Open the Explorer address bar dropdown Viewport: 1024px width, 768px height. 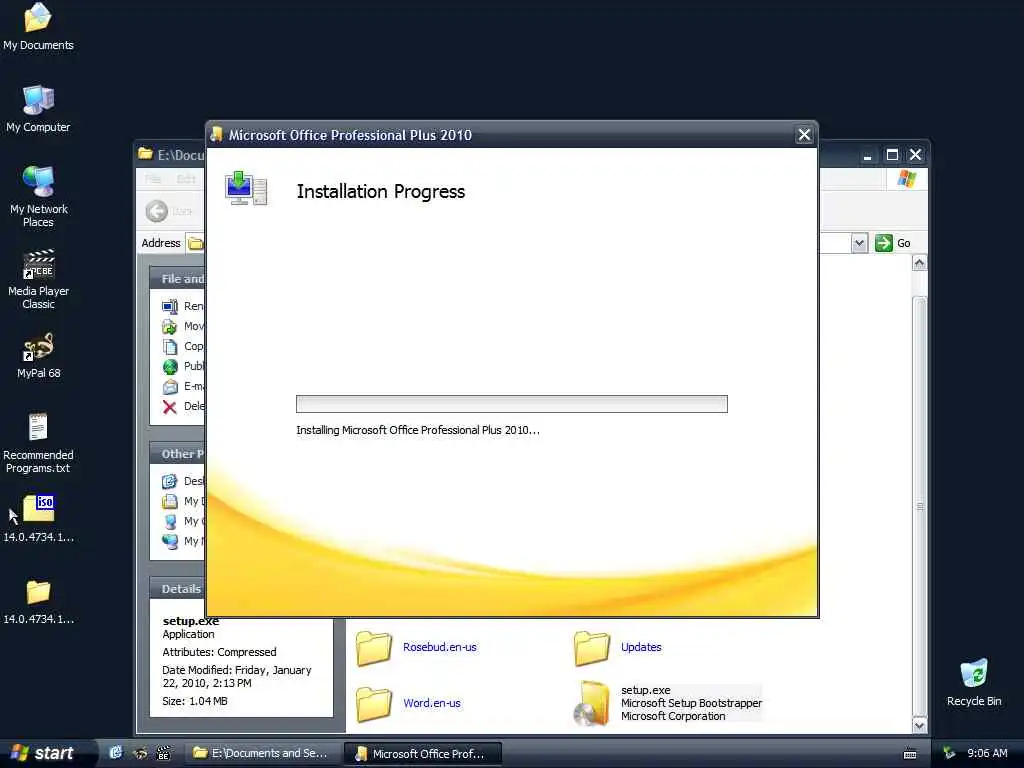coord(859,244)
